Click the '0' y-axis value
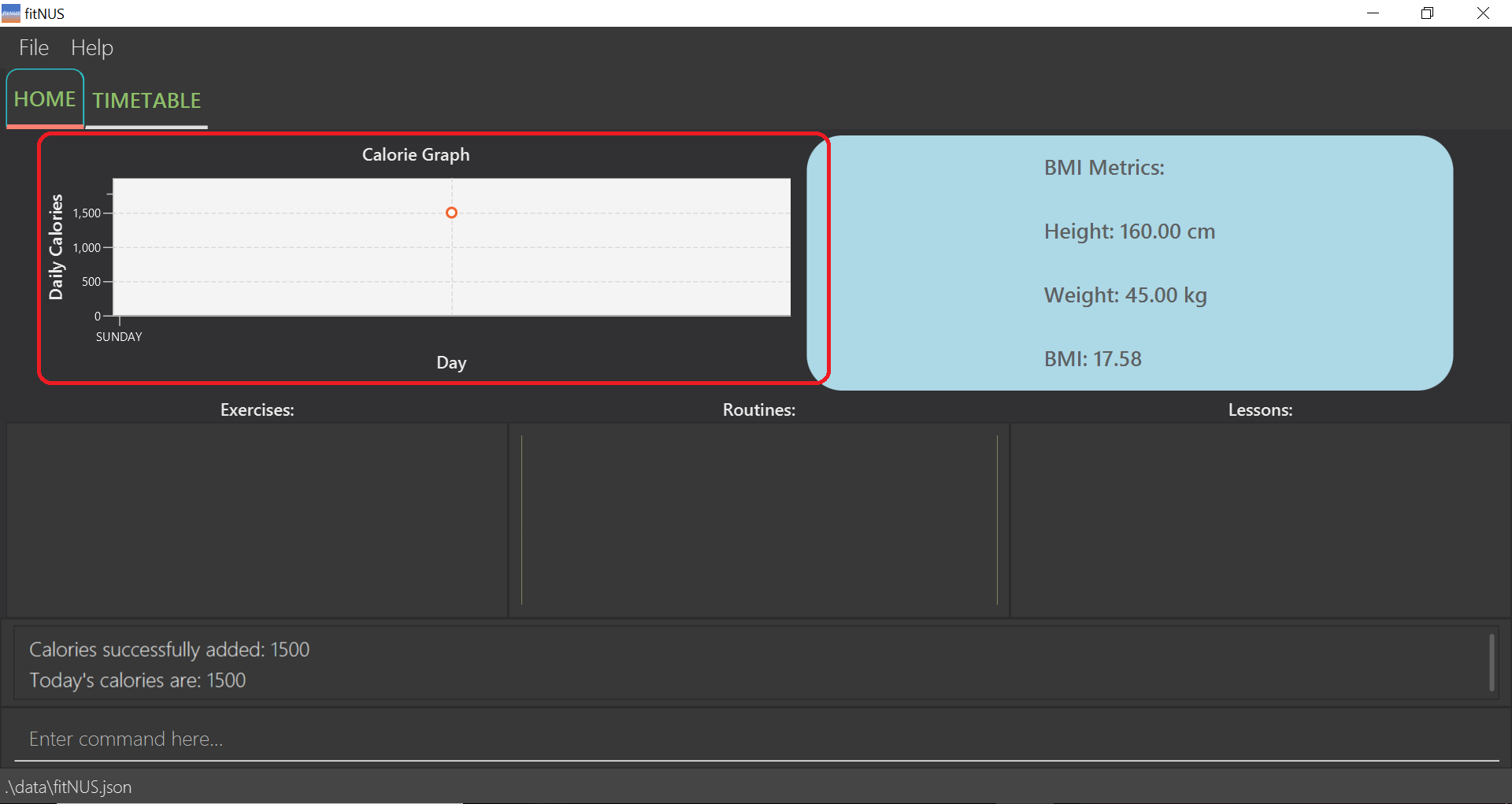 click(98, 317)
